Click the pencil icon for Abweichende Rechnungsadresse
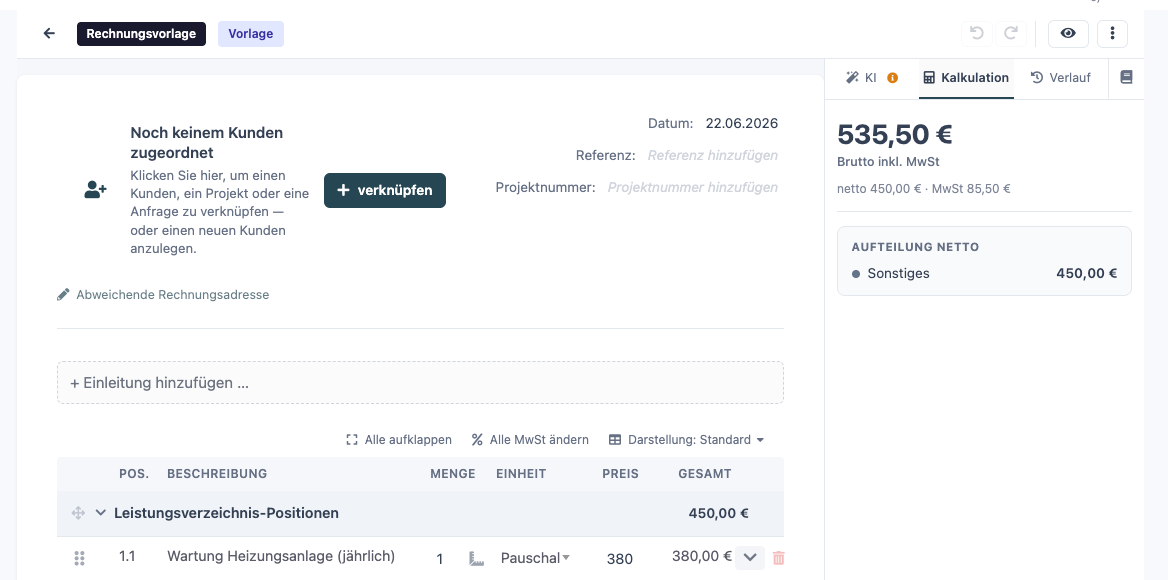Image resolution: width=1168 pixels, height=580 pixels. [x=63, y=294]
